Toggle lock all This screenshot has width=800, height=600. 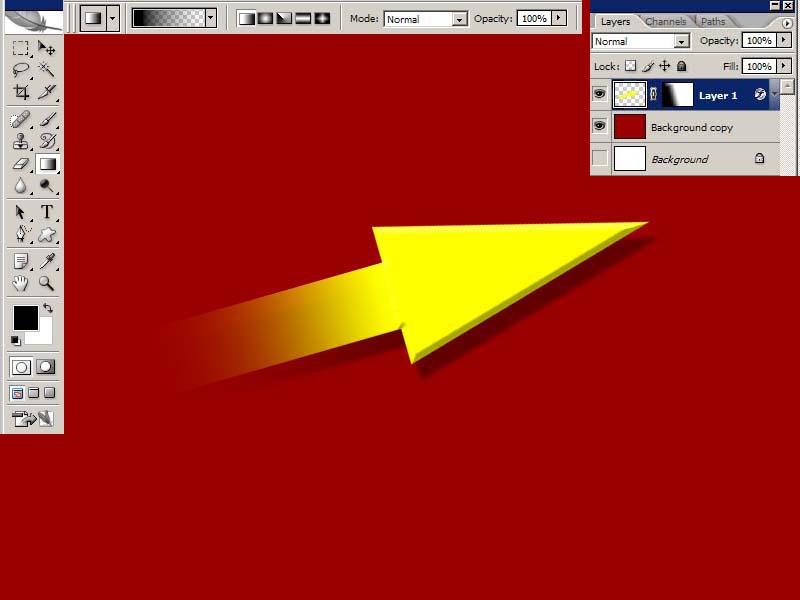click(x=681, y=66)
